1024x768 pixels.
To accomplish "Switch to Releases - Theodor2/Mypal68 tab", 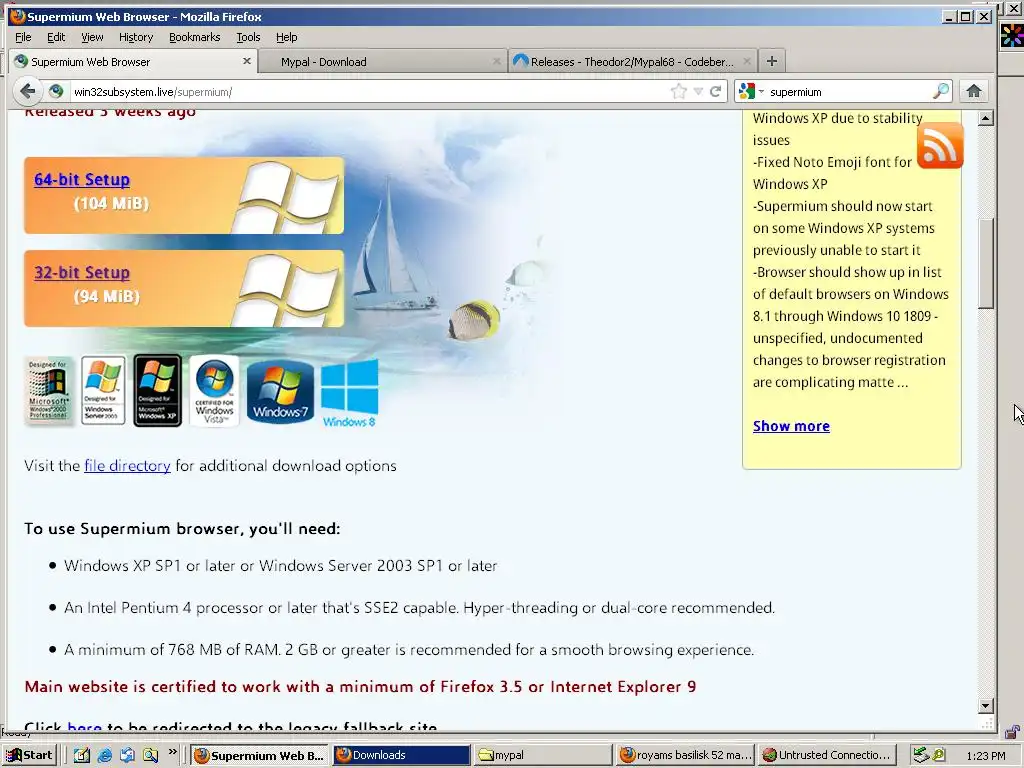I will click(x=632, y=61).
